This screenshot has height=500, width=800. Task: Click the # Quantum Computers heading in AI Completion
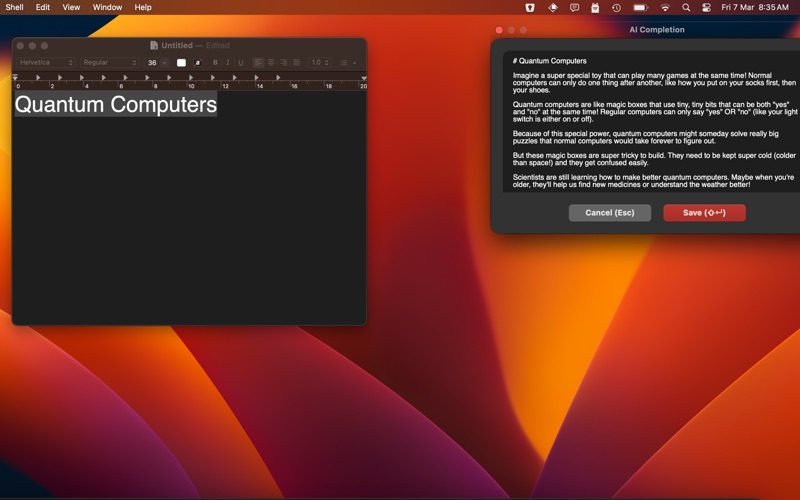[x=549, y=61]
